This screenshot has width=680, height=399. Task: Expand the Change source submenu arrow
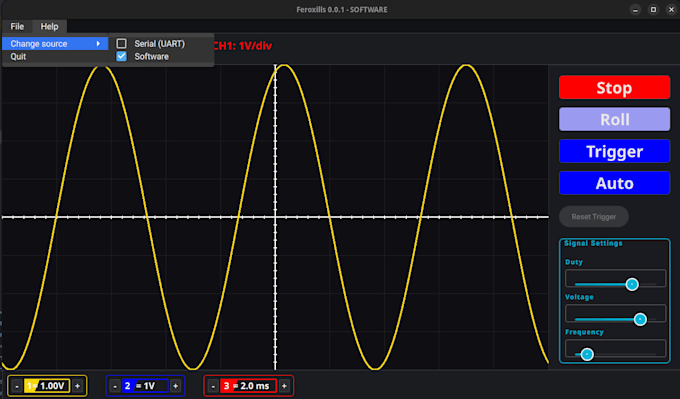click(x=98, y=43)
